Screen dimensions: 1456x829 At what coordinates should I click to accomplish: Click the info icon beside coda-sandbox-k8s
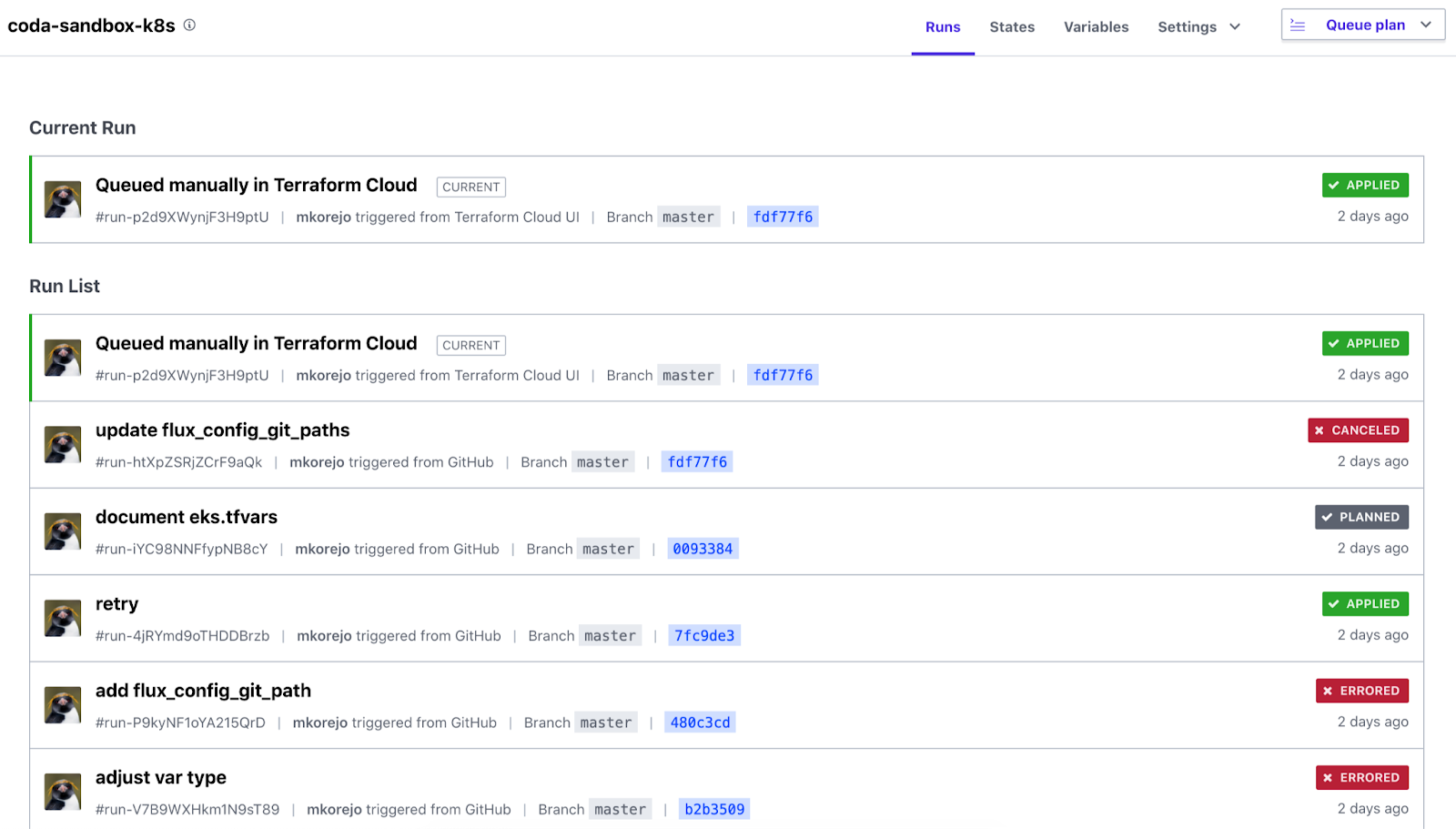click(188, 25)
